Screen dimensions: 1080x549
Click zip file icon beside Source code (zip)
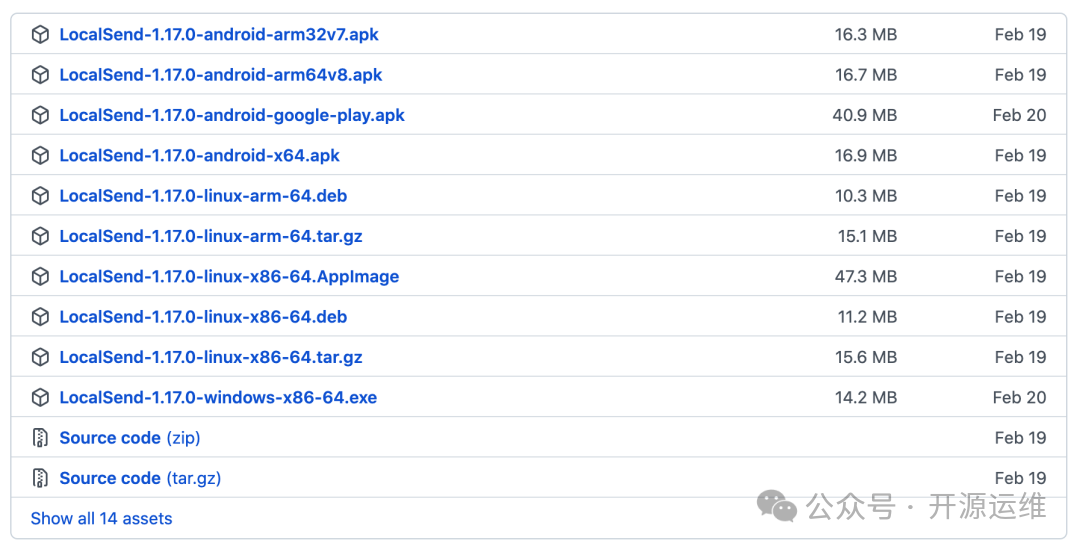click(41, 437)
